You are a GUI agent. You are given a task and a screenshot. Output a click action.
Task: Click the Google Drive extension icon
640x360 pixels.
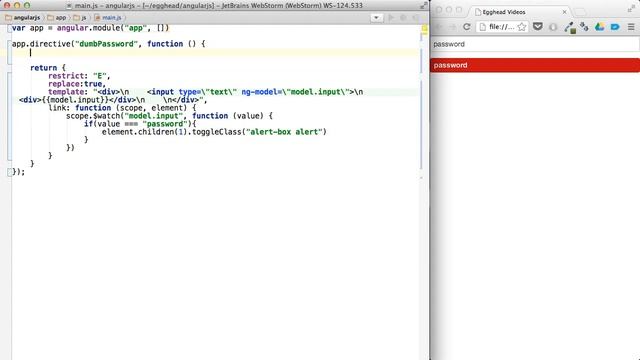(600, 27)
